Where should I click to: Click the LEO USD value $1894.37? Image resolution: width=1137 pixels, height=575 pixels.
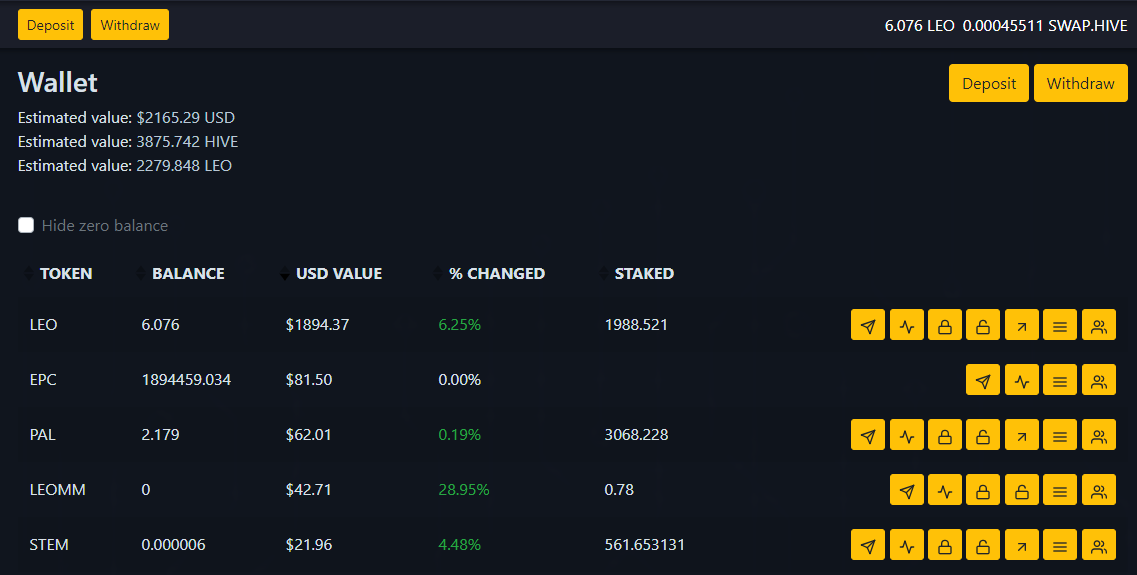point(317,325)
